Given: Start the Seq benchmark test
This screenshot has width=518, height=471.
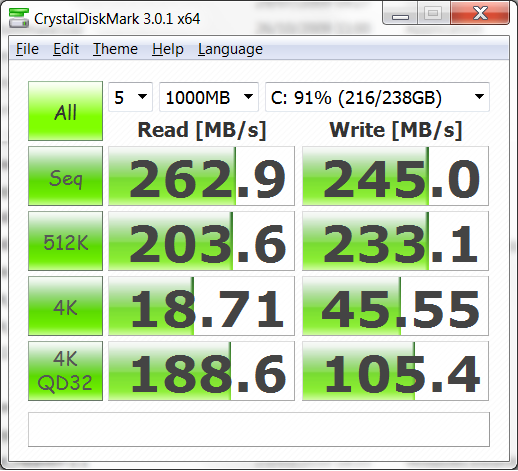Looking at the screenshot, I should 65,176.
